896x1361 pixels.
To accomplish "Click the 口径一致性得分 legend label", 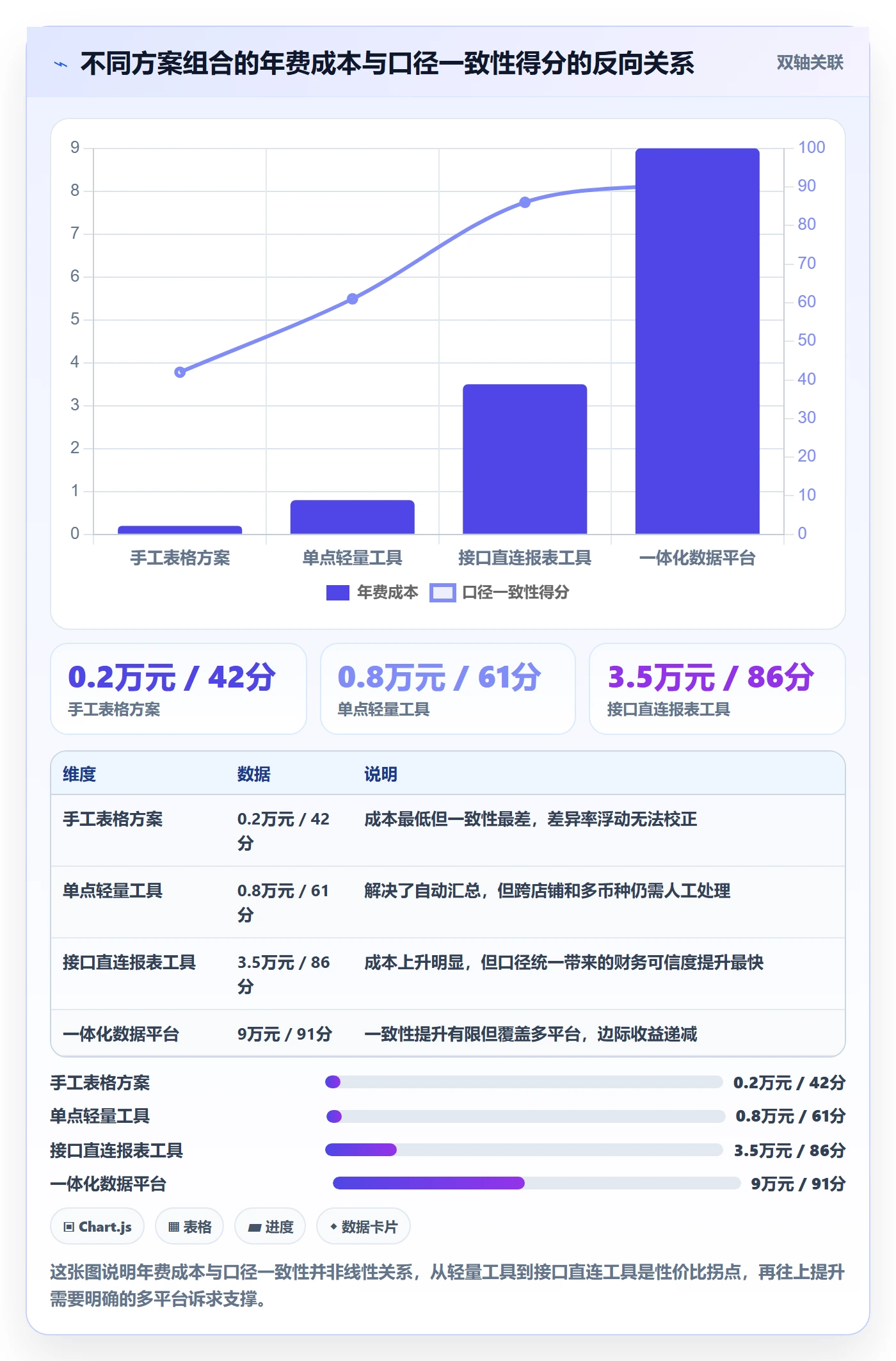I will tap(515, 593).
